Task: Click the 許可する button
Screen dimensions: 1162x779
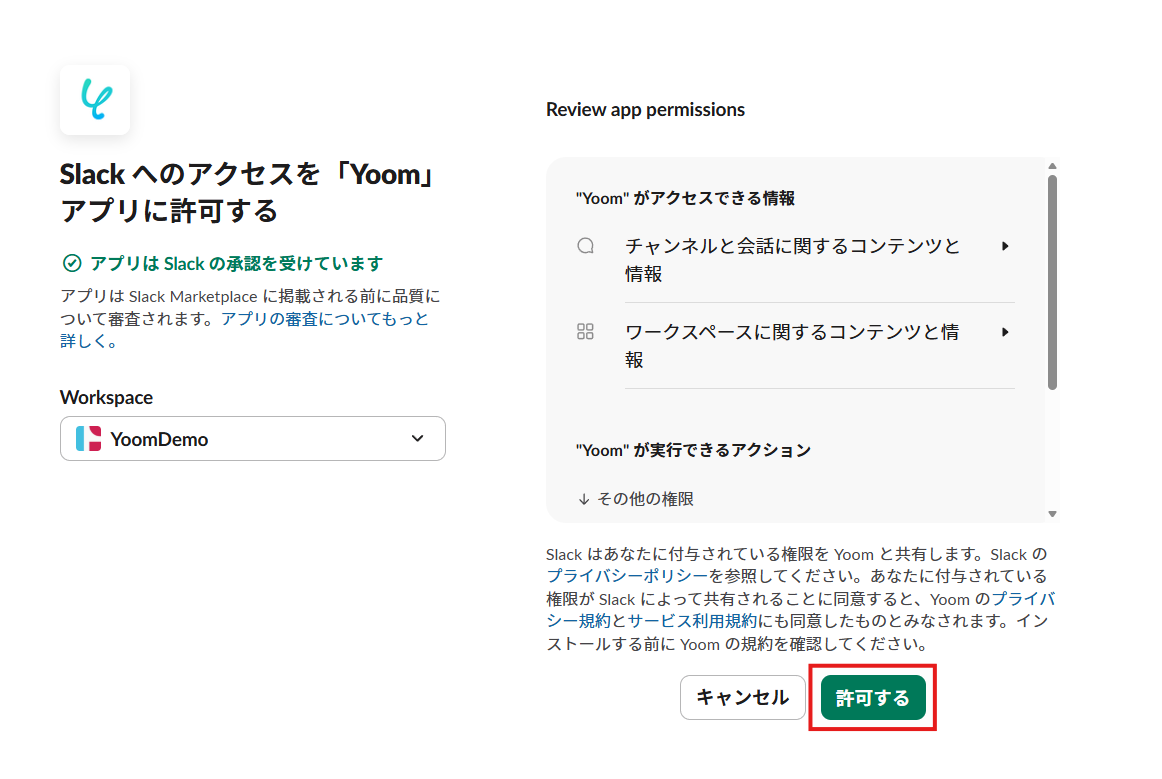Action: point(873,697)
